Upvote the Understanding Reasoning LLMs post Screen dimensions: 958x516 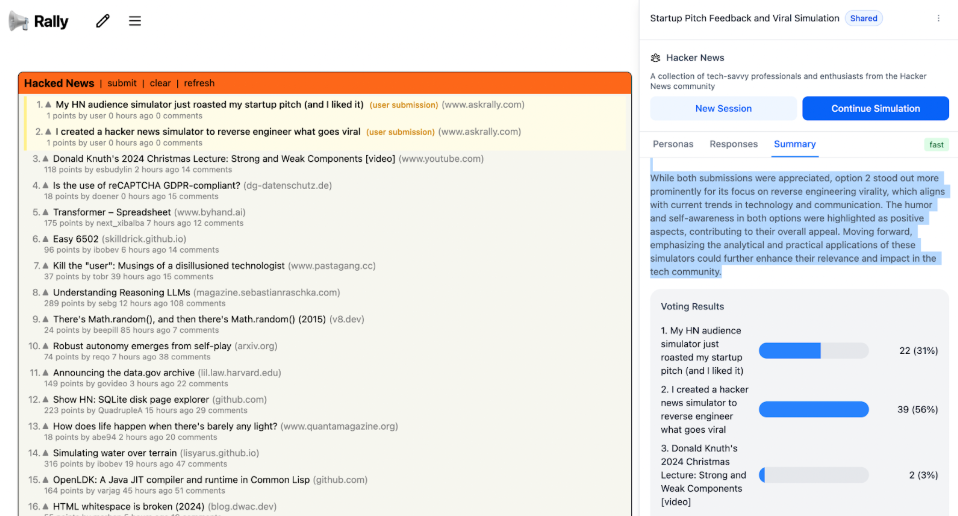(x=46, y=293)
